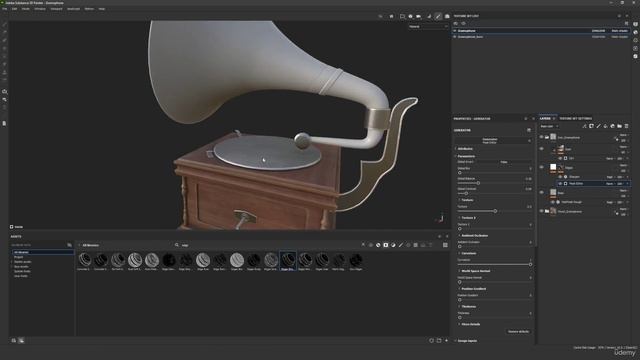The width and height of the screenshot is (640, 360).
Task: Click the add folder icon in Layers toolbar
Action: pyautogui.click(x=620, y=126)
